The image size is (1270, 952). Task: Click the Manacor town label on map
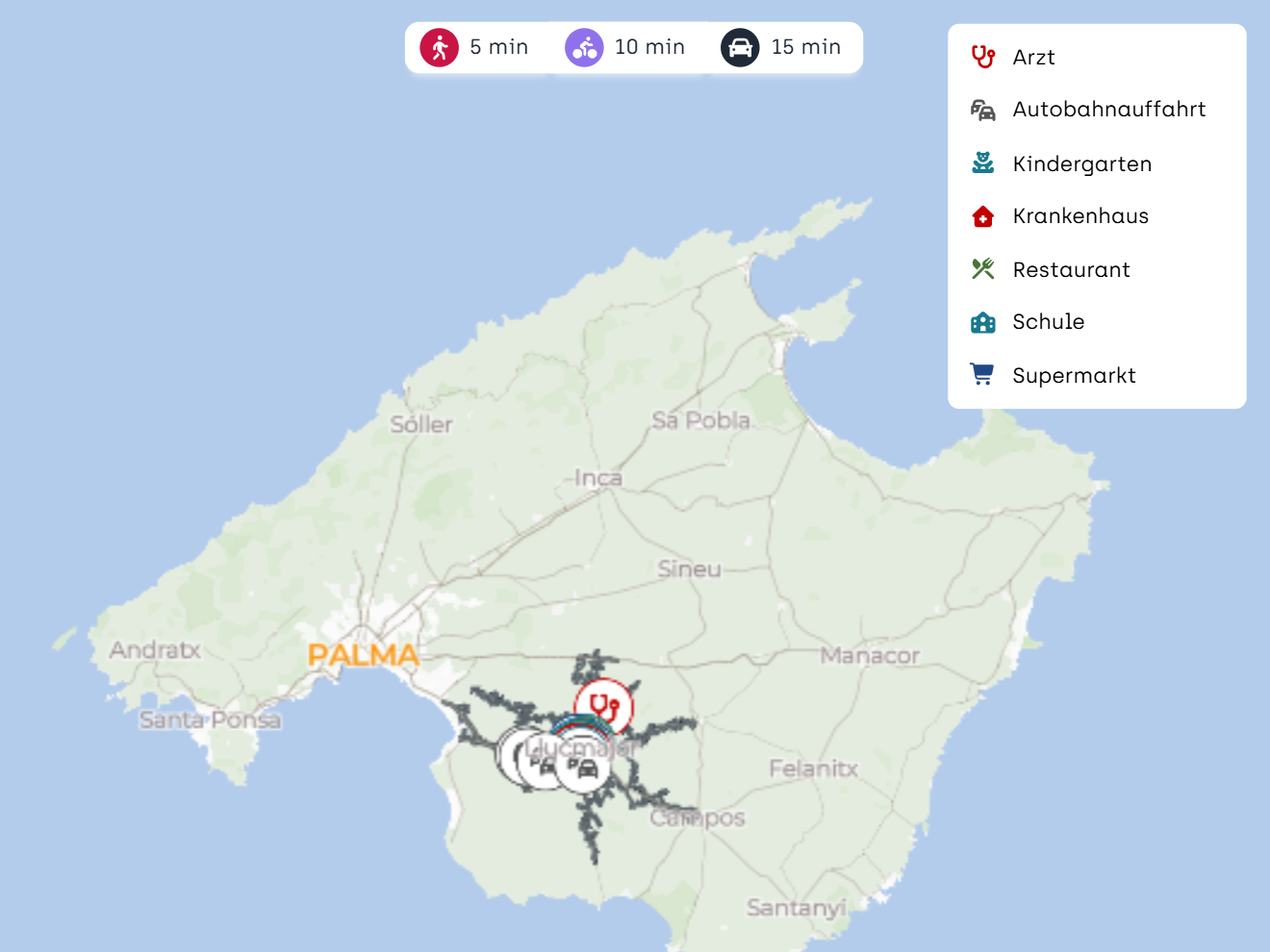(x=870, y=656)
